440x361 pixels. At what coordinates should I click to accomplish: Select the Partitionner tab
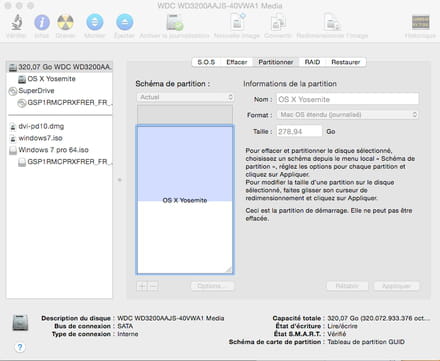(x=276, y=62)
